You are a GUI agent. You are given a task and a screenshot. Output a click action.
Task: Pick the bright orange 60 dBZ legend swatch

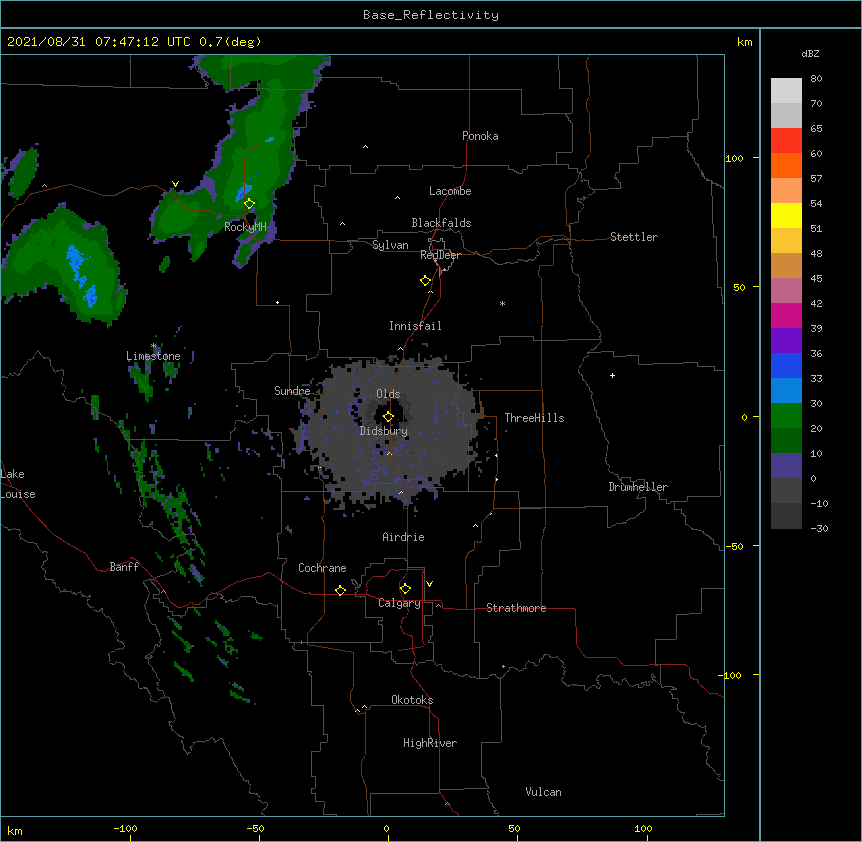click(786, 165)
